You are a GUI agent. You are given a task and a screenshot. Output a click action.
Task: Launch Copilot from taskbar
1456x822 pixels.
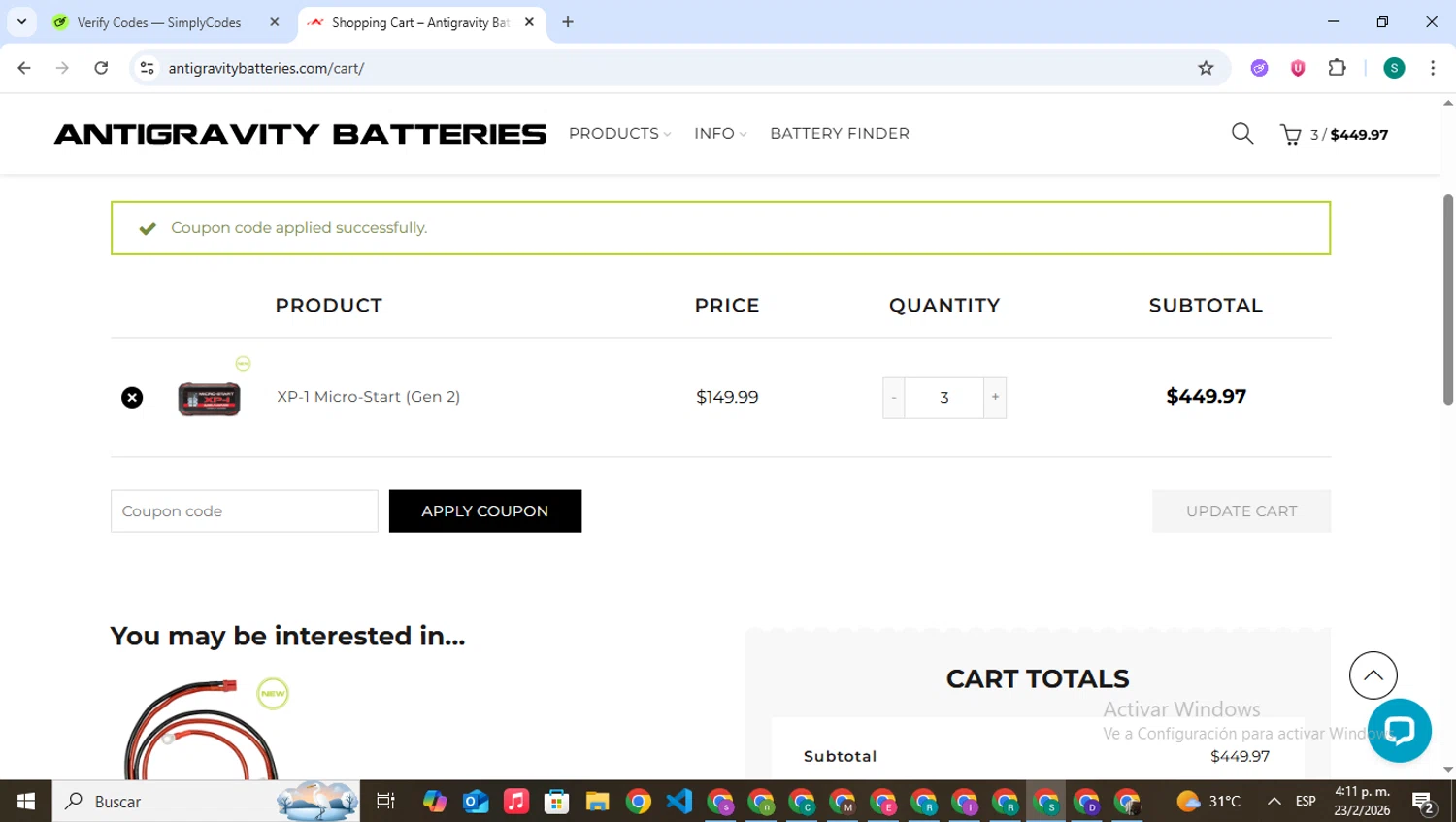tap(435, 802)
